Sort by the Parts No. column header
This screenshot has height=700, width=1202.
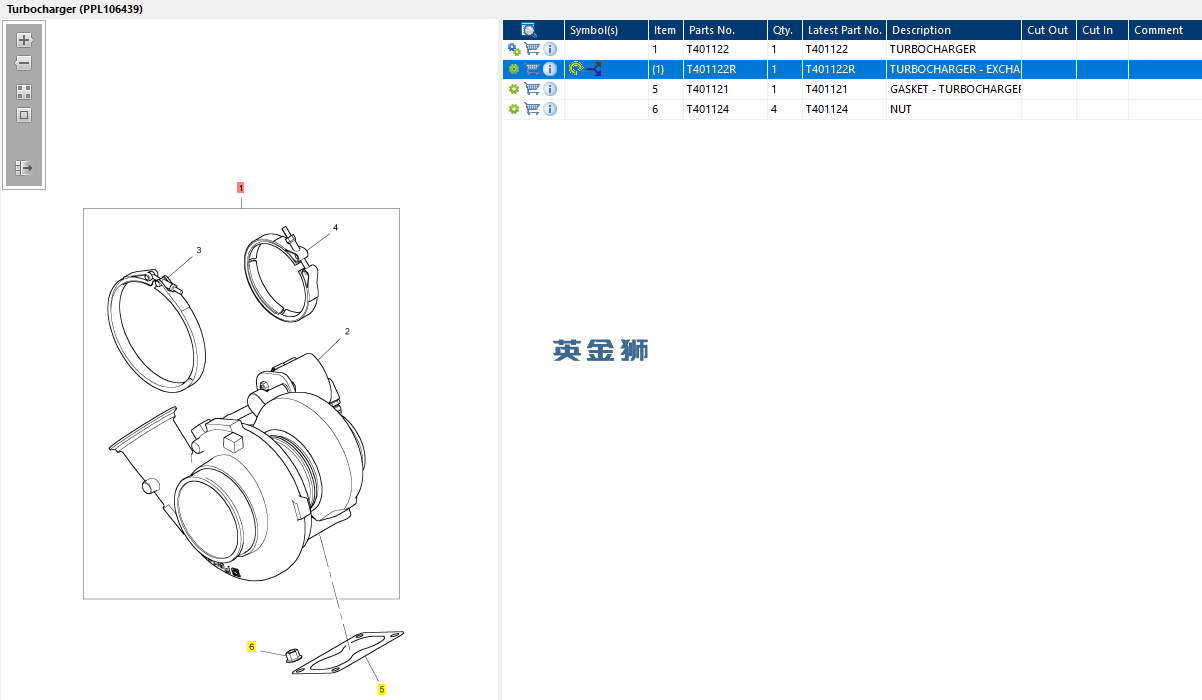point(725,30)
